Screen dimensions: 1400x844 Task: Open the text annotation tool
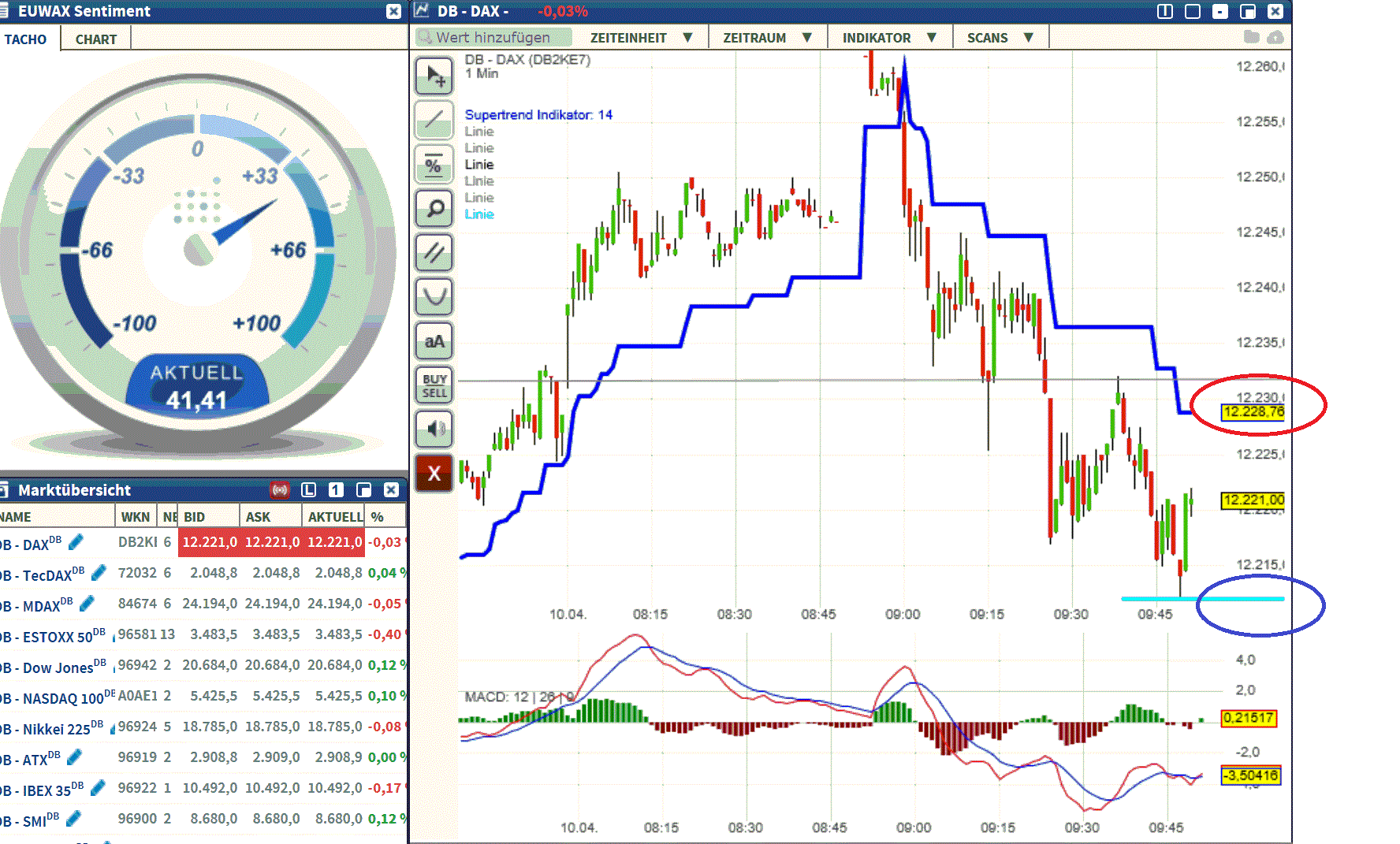[434, 340]
